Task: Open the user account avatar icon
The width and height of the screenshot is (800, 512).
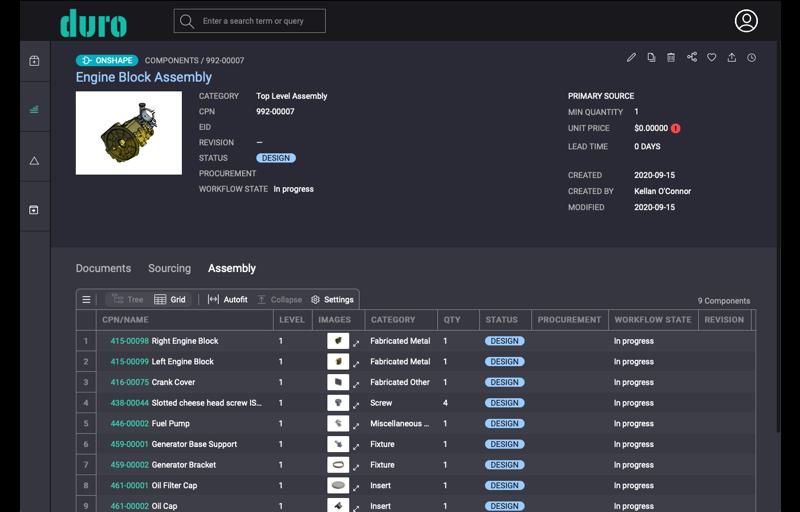Action: pos(746,21)
